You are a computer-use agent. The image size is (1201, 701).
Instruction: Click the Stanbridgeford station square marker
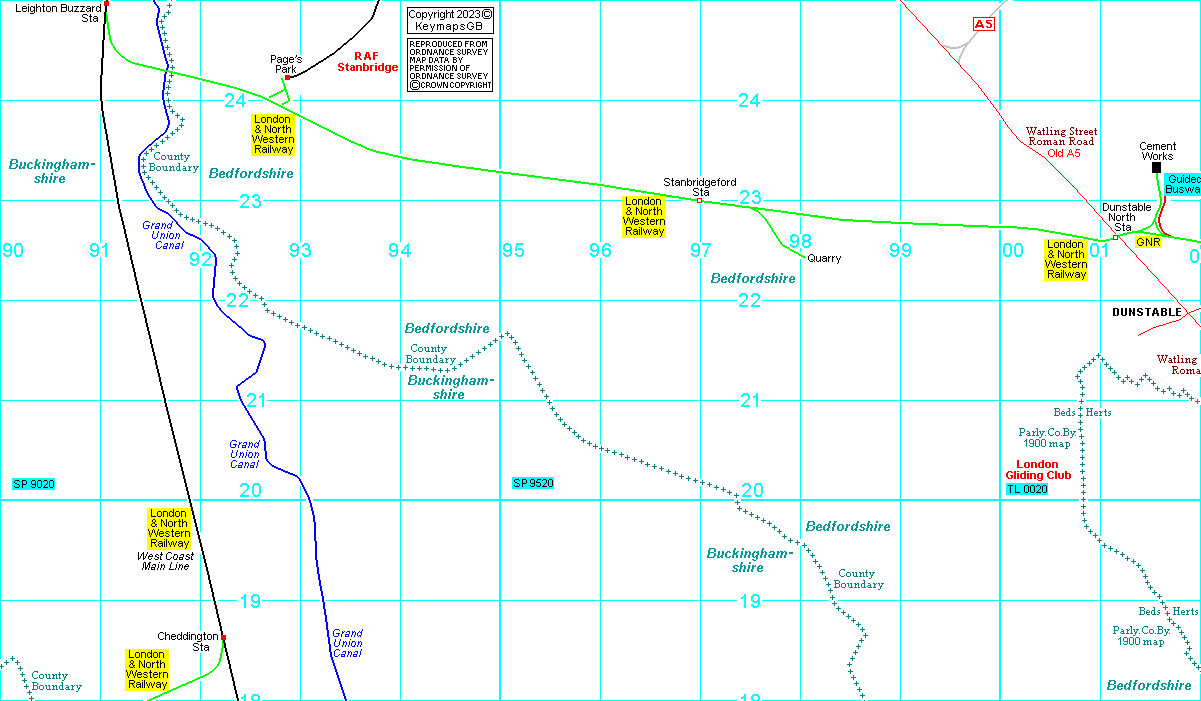pyautogui.click(x=699, y=201)
